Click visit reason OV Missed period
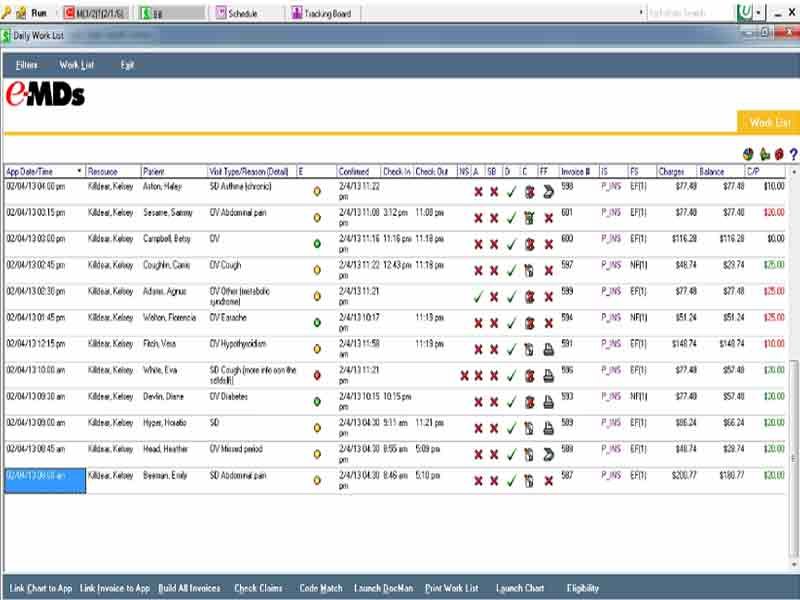This screenshot has height=600, width=800. (236, 449)
